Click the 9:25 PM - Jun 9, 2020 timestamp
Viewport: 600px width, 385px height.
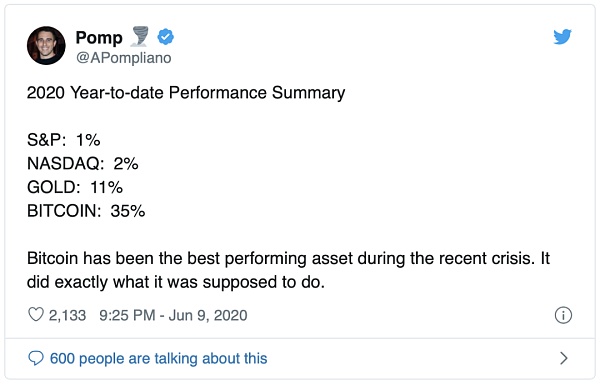coord(173,315)
